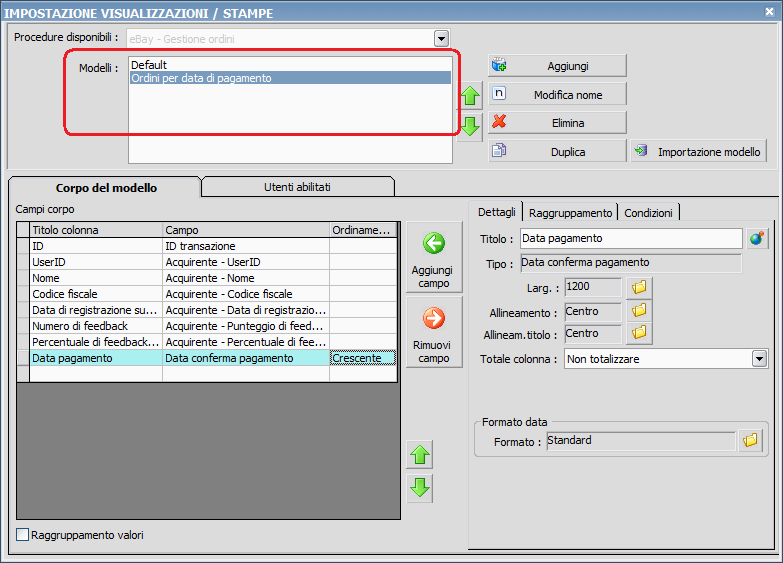Open folder icon next to Formato field
This screenshot has height=563, width=783.
750,440
